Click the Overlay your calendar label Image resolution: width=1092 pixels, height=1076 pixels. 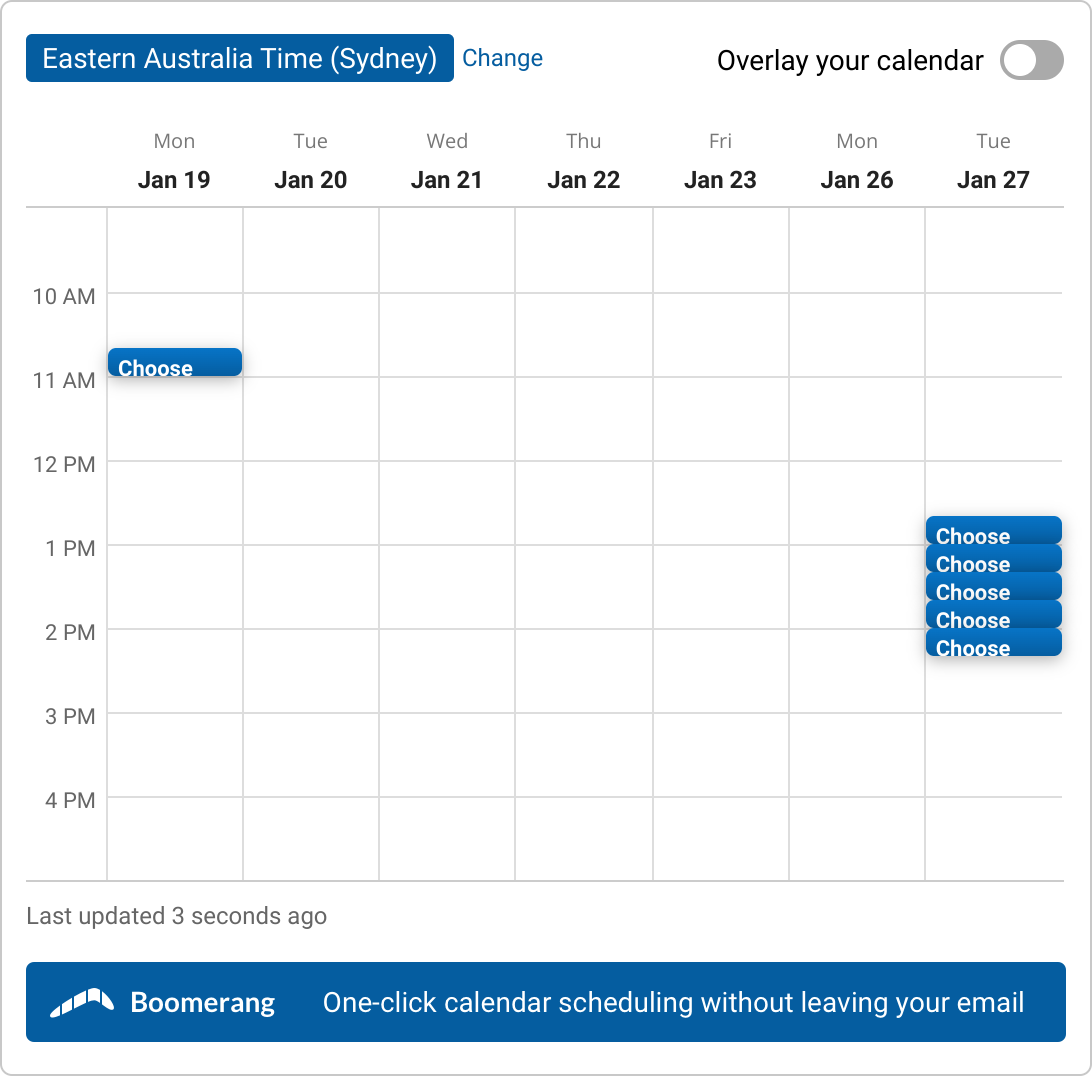(850, 61)
